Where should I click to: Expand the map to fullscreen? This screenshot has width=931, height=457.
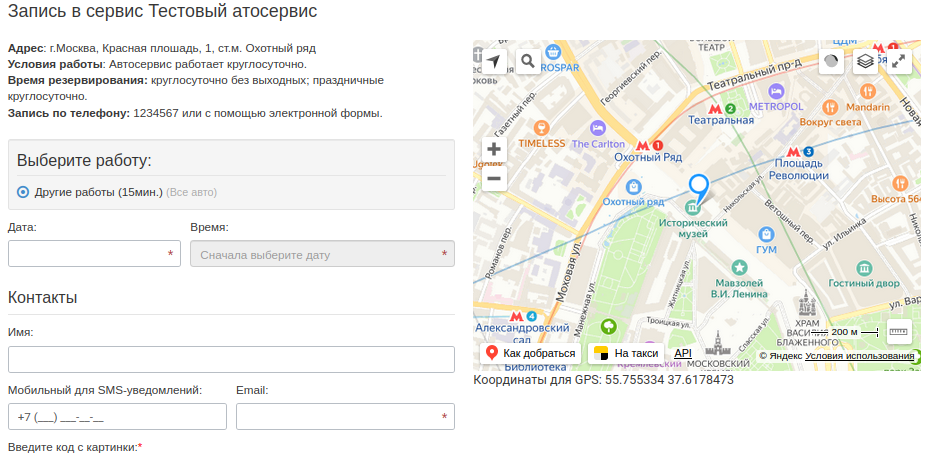(x=899, y=61)
